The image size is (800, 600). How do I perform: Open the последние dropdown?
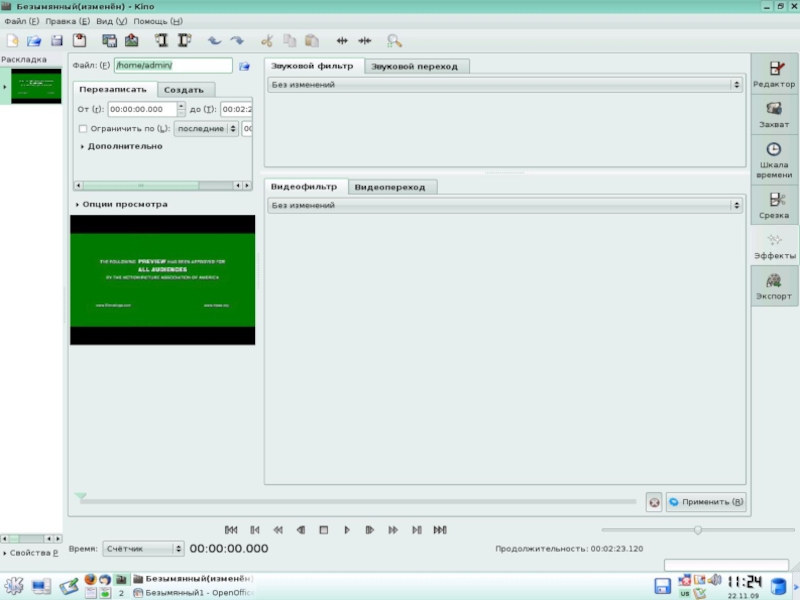click(x=206, y=129)
